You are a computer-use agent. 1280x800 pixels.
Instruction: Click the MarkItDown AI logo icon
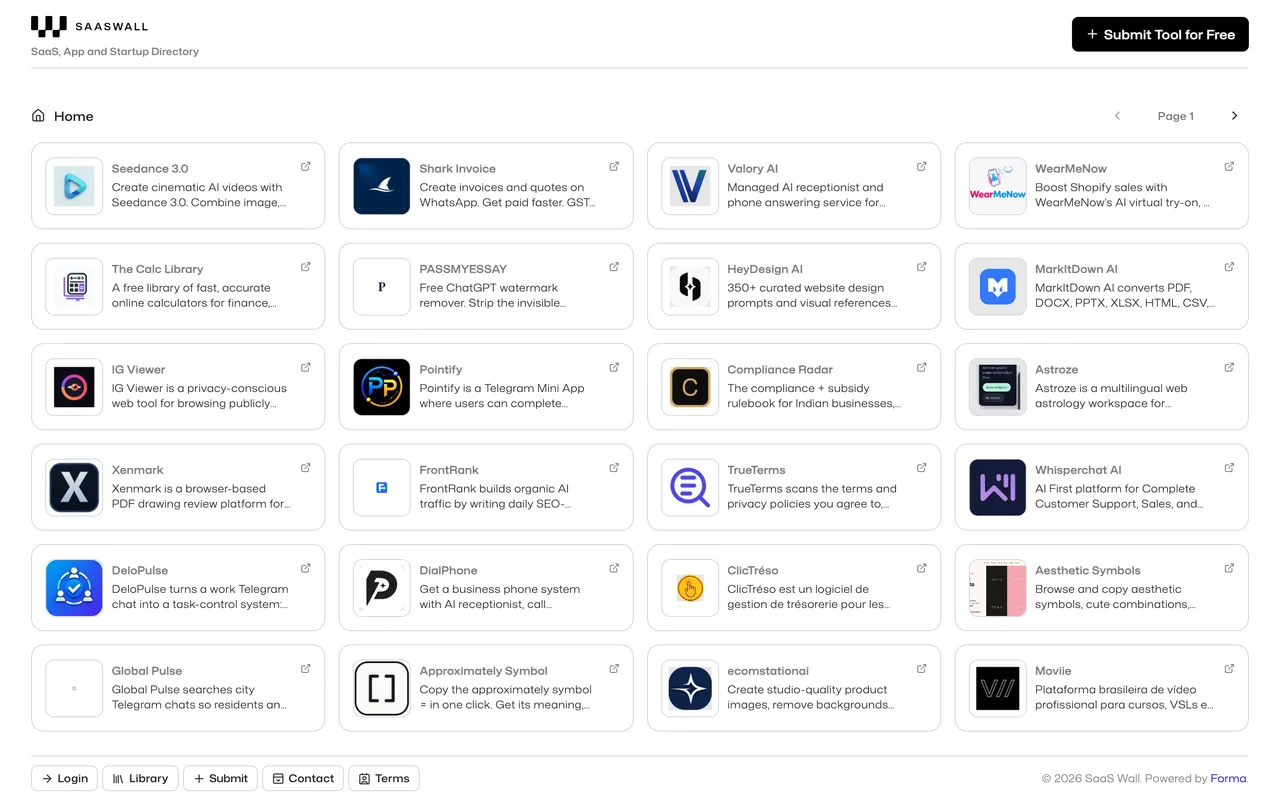point(998,286)
